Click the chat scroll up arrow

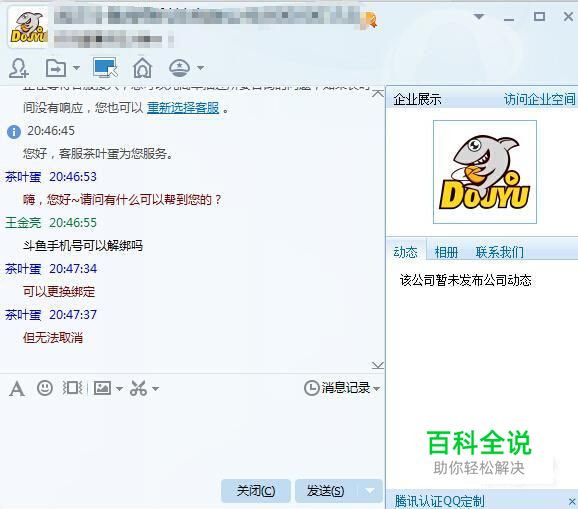pos(377,93)
